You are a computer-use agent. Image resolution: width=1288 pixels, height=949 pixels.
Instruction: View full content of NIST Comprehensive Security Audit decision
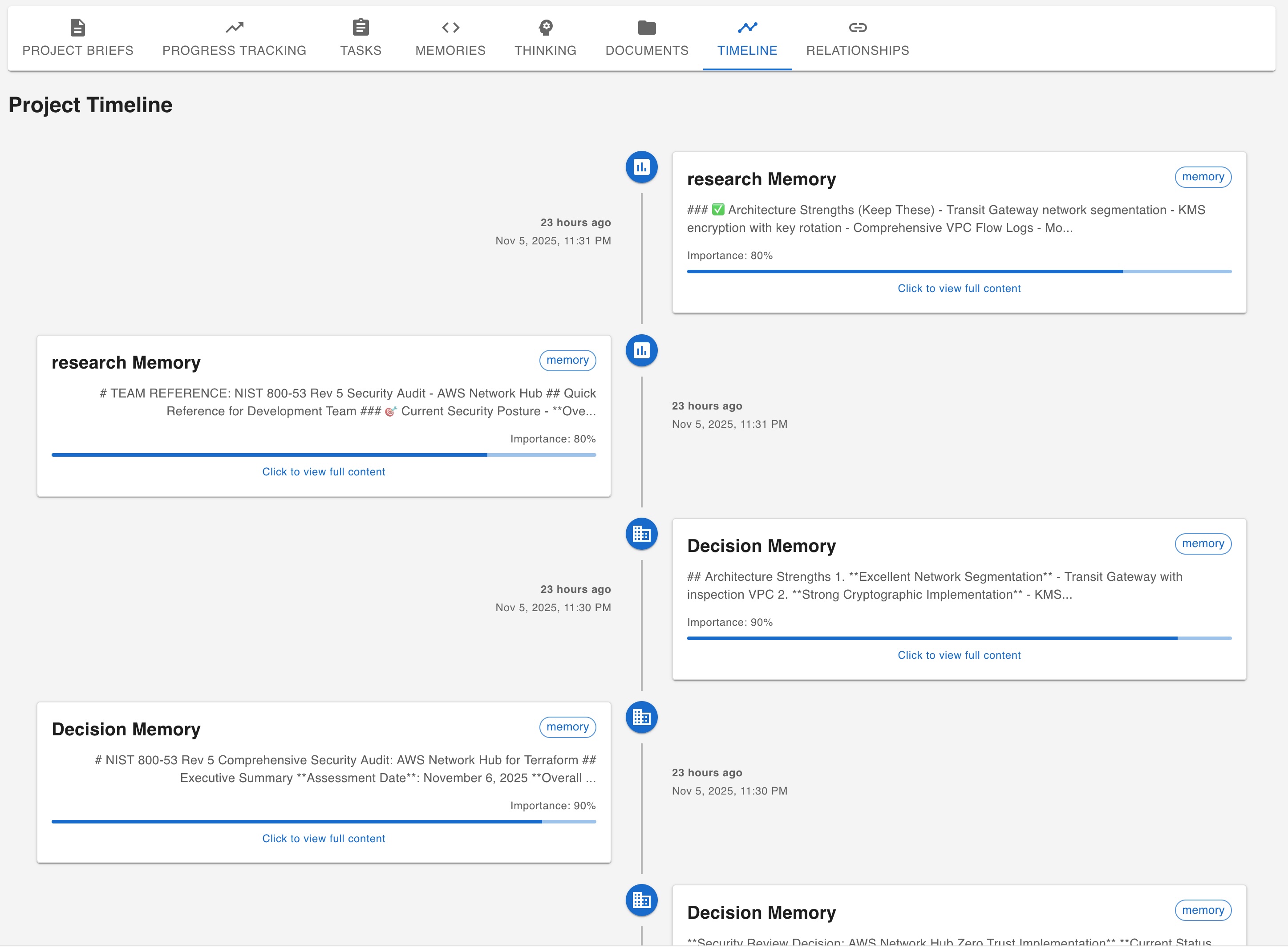(323, 839)
